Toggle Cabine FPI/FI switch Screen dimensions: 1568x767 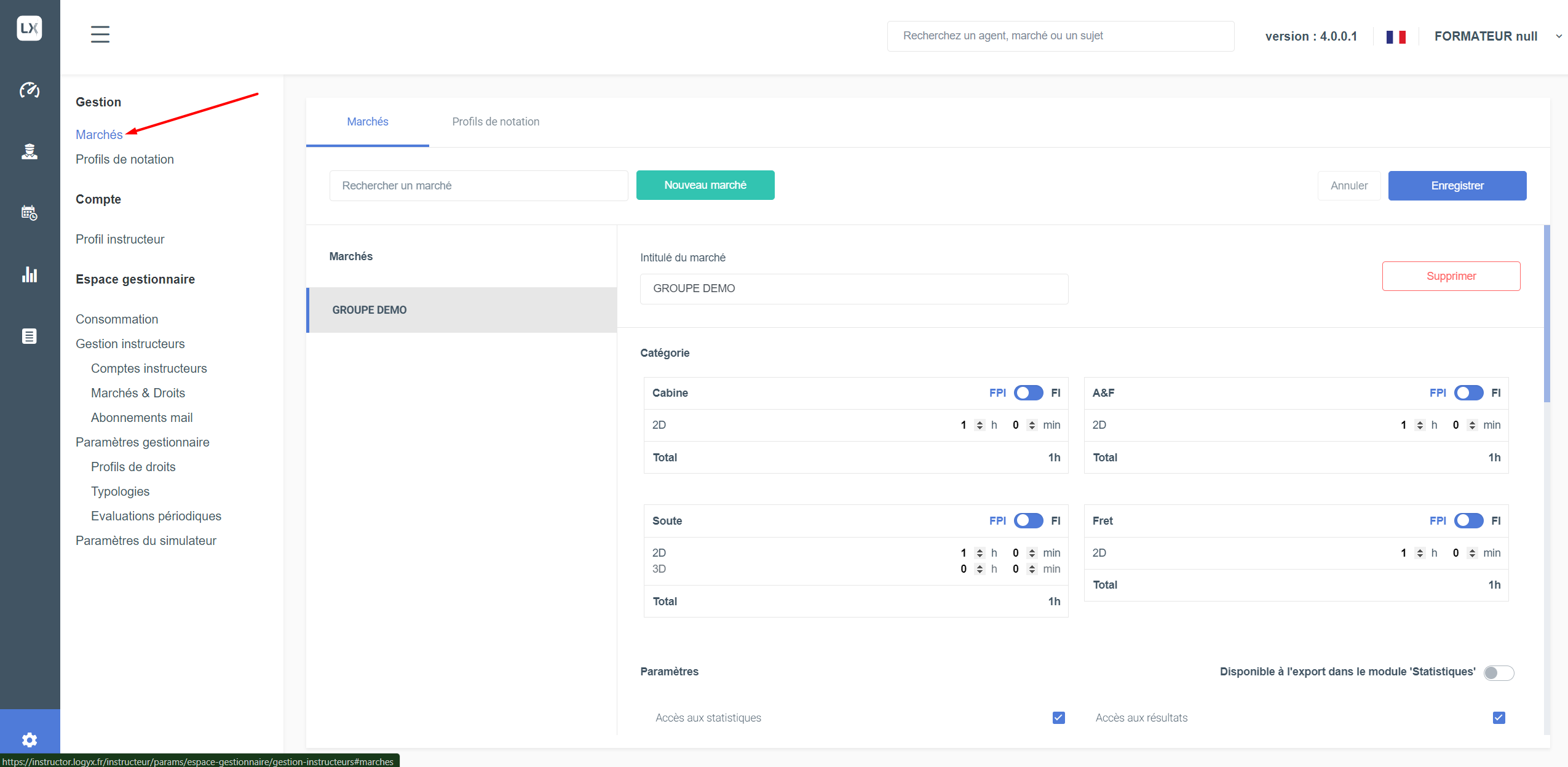coord(1028,393)
